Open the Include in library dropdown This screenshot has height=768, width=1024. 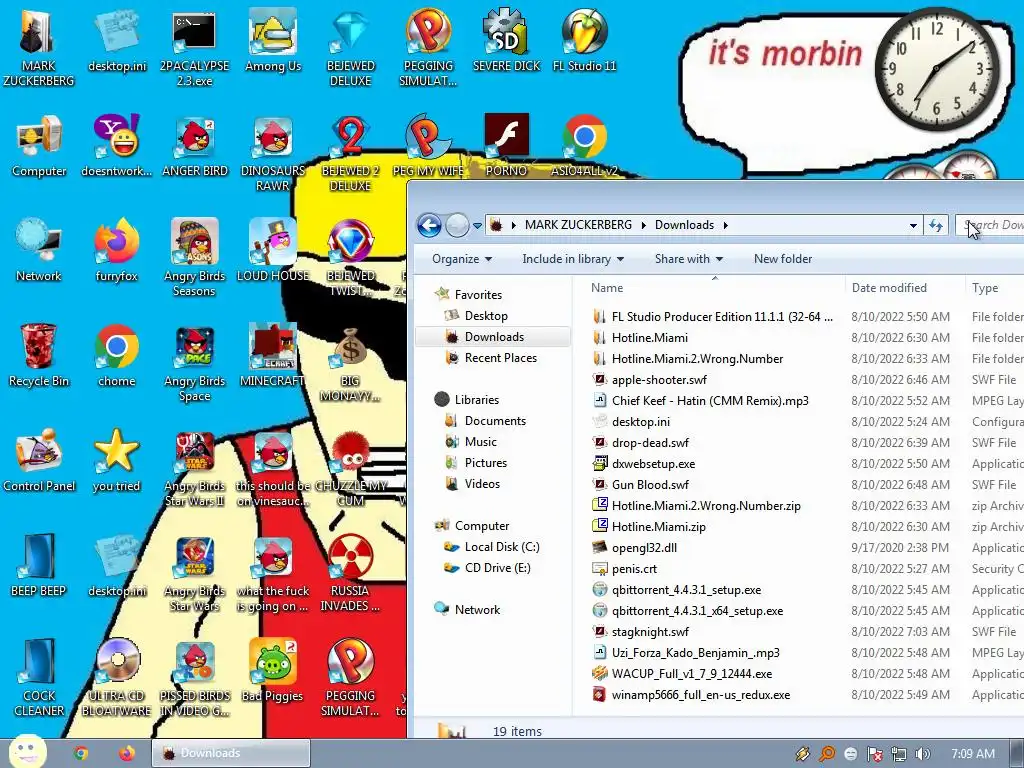573,259
